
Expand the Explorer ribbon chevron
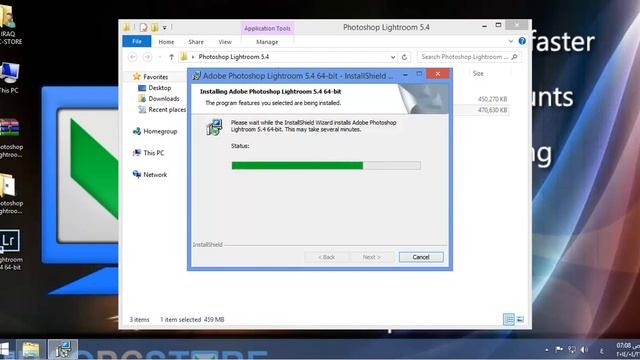(511, 41)
